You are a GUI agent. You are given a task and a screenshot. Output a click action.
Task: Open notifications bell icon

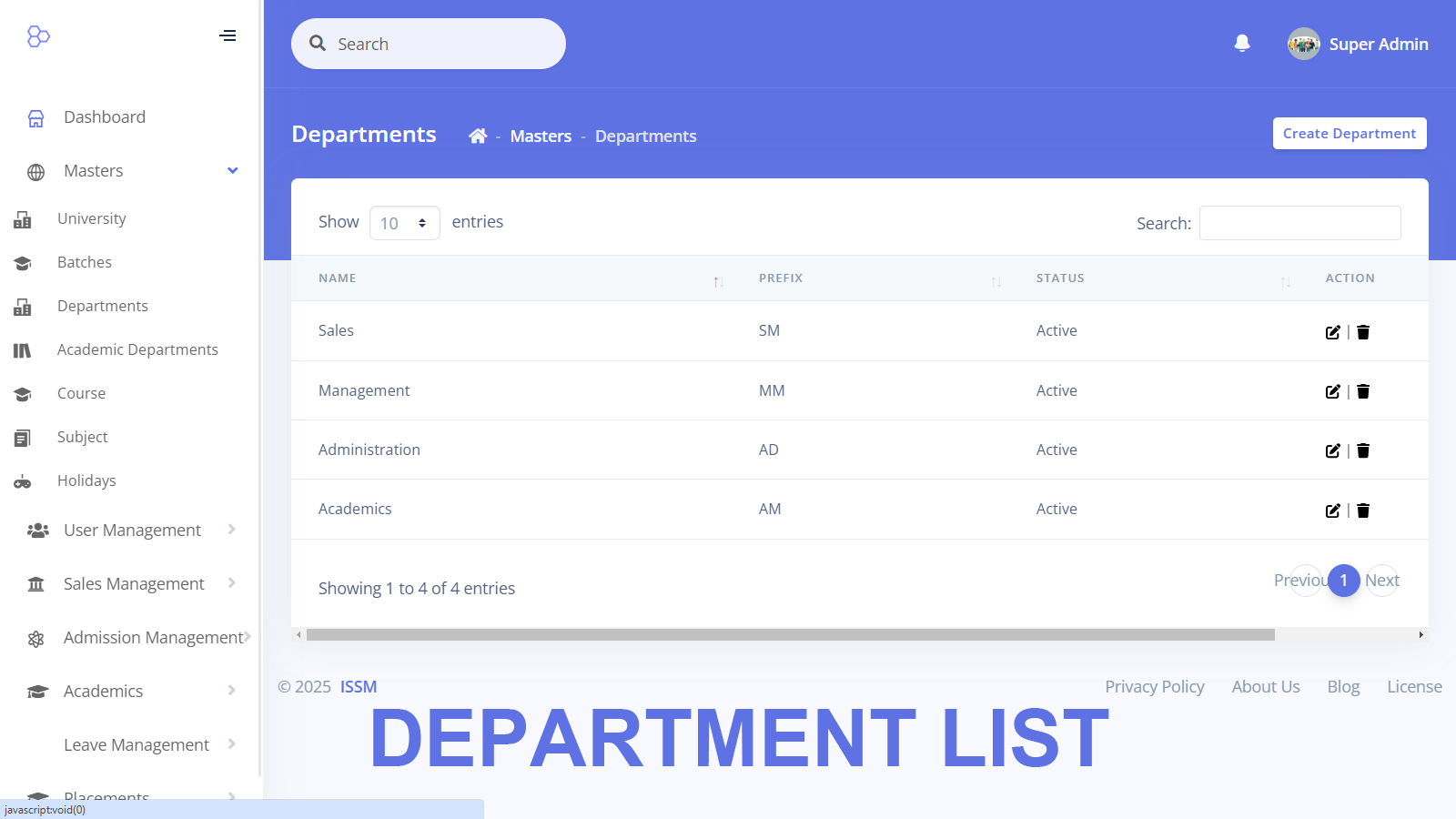(1242, 44)
